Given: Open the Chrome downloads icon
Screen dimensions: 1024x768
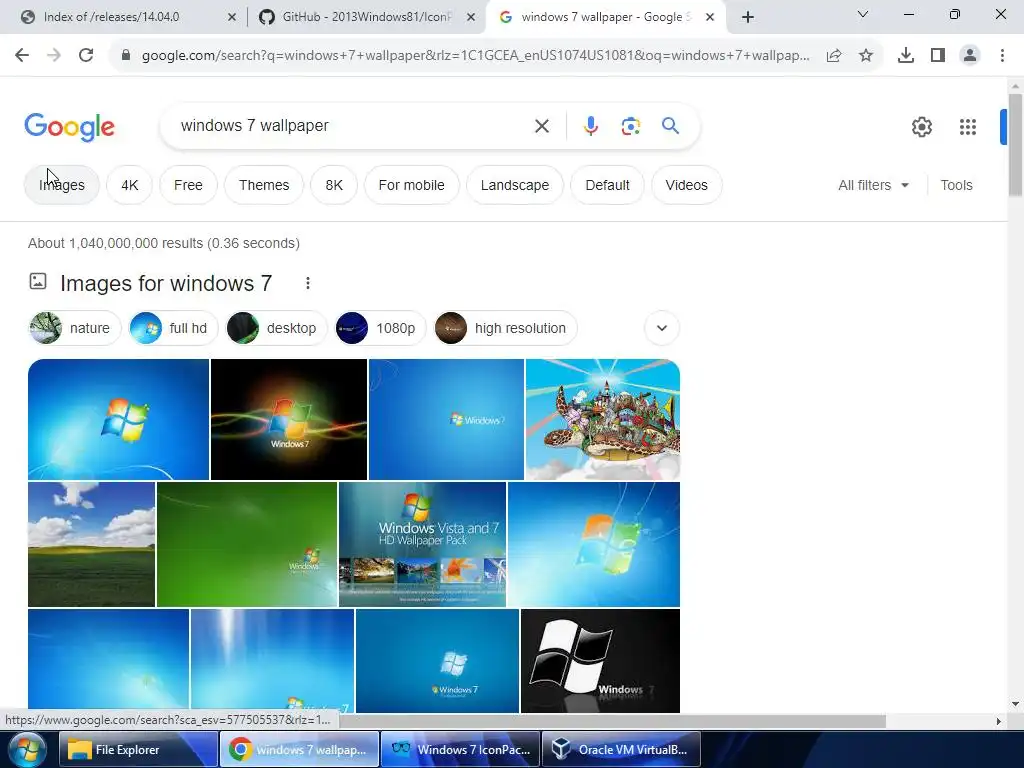Looking at the screenshot, I should coord(906,56).
